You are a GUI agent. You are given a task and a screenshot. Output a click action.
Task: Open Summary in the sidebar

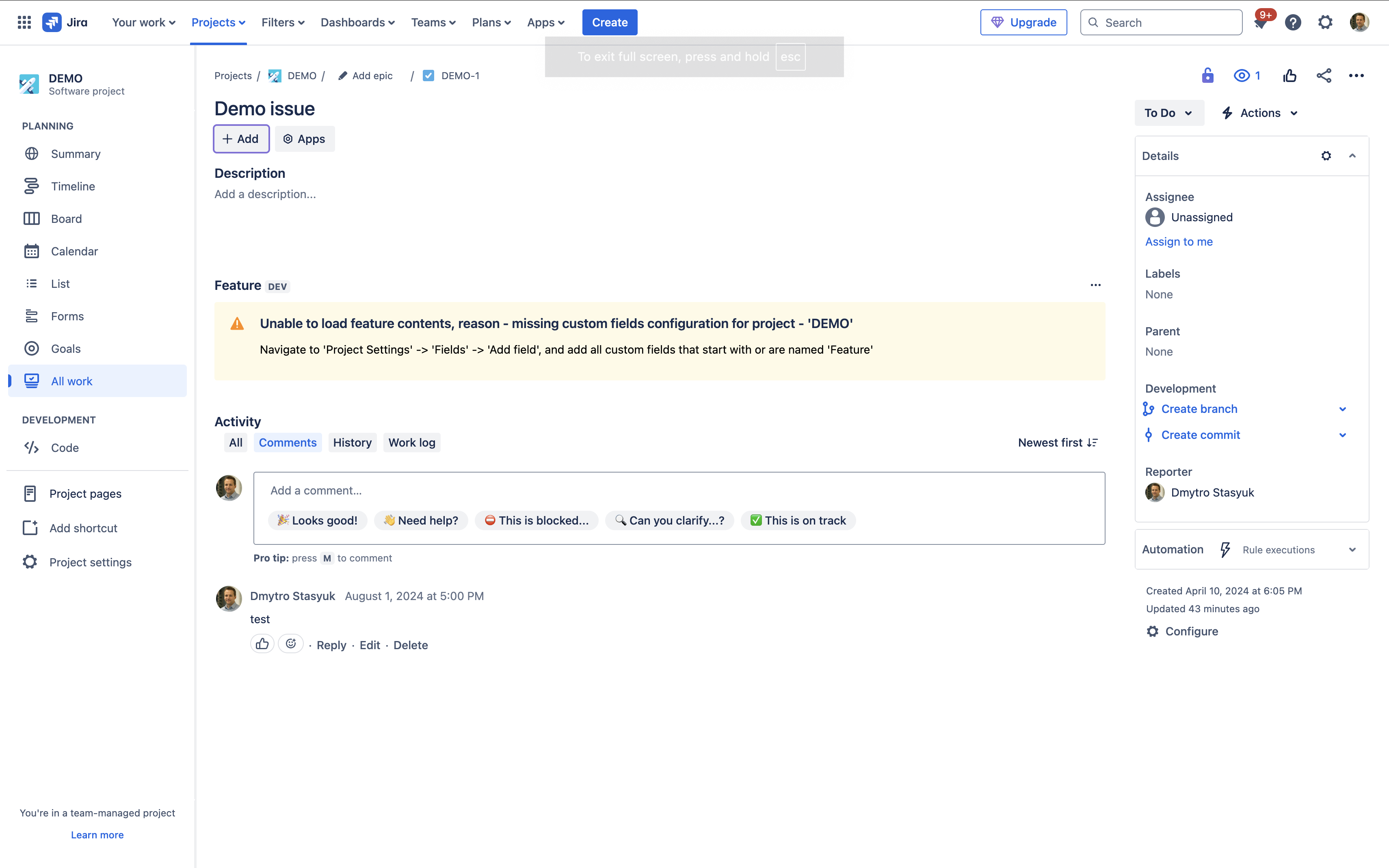click(x=97, y=154)
